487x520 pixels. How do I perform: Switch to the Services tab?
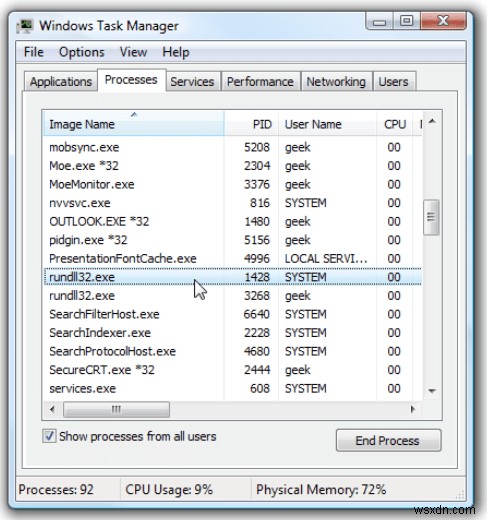(192, 82)
